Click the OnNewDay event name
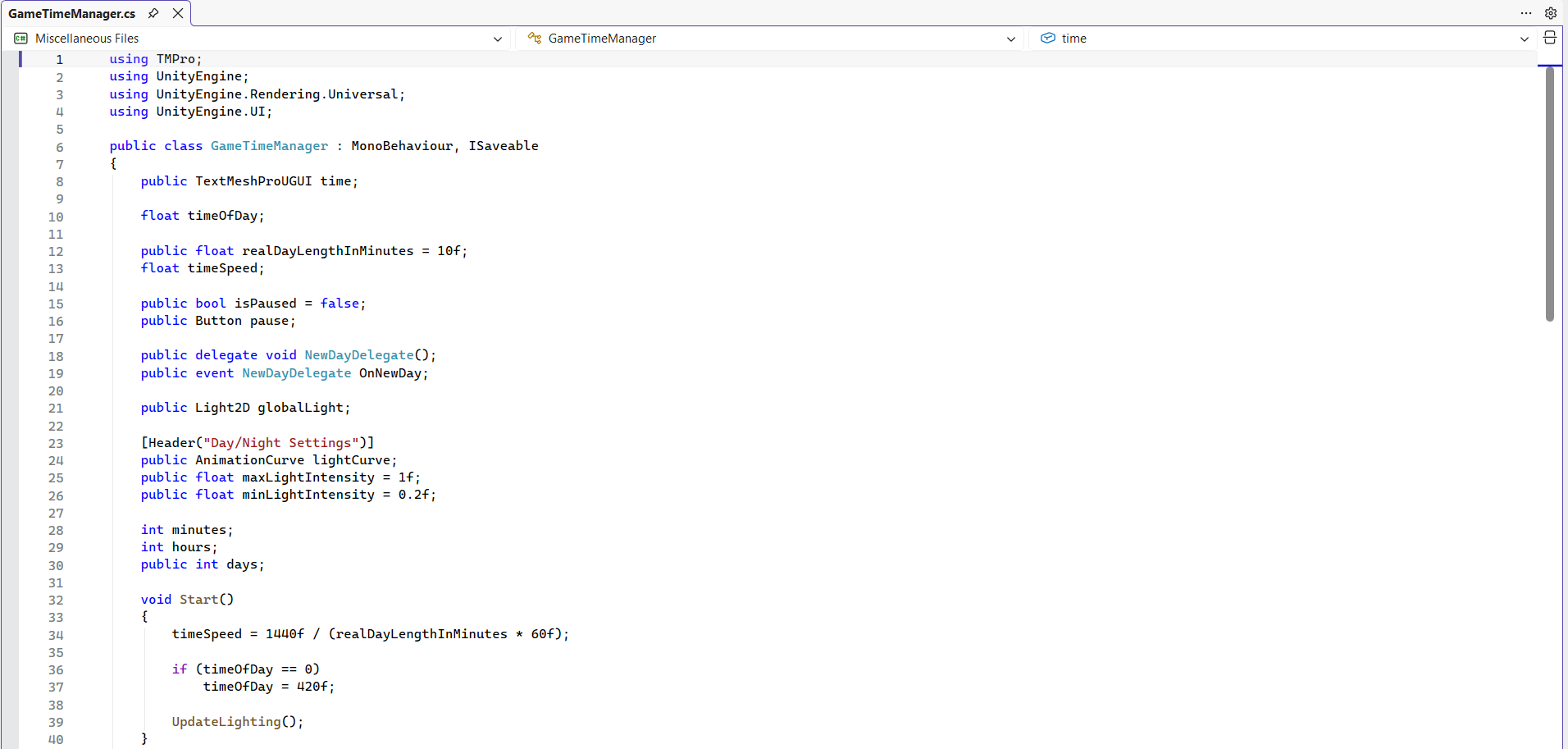 tap(390, 373)
